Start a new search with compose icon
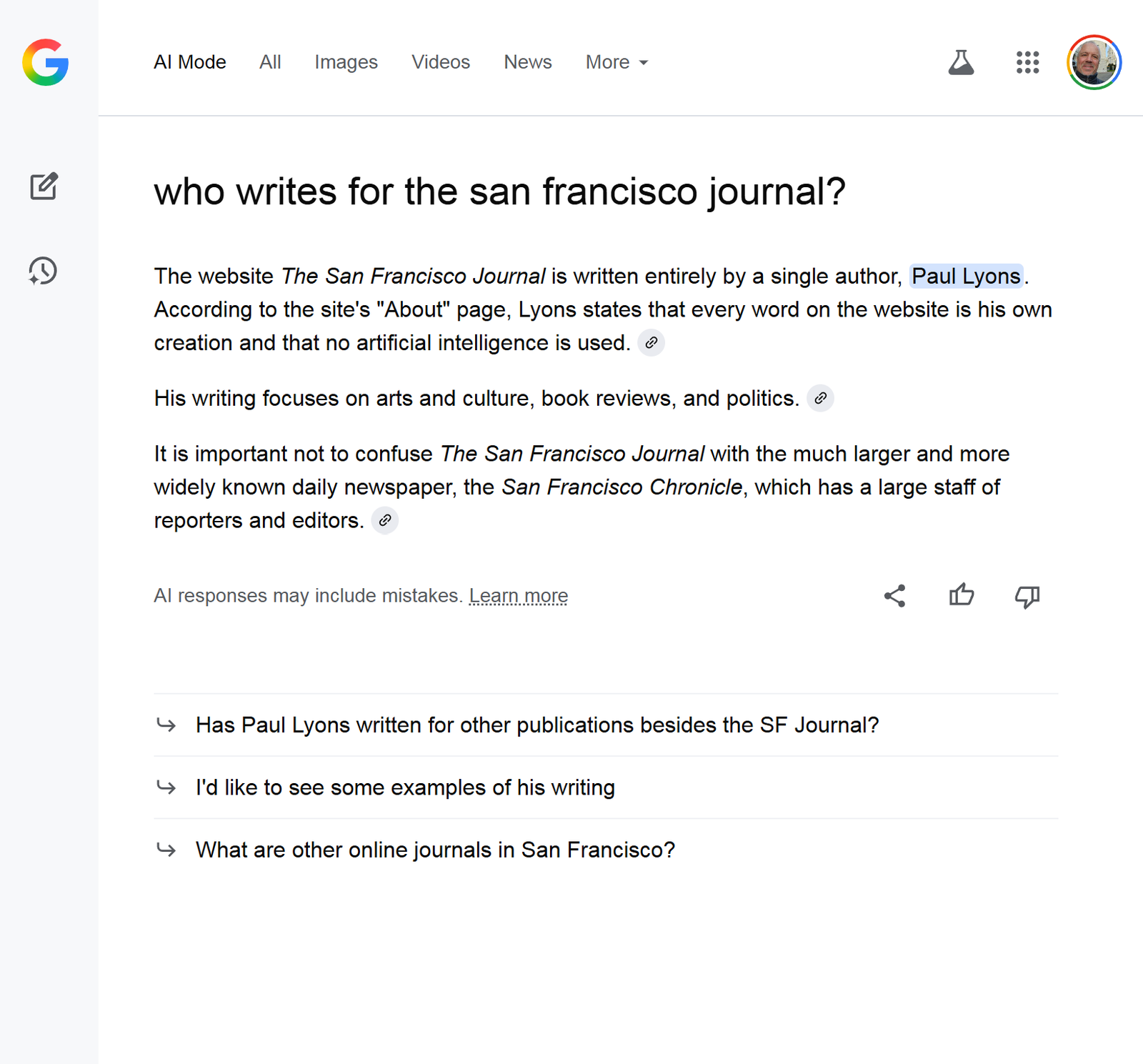Image resolution: width=1143 pixels, height=1064 pixels. [x=44, y=187]
